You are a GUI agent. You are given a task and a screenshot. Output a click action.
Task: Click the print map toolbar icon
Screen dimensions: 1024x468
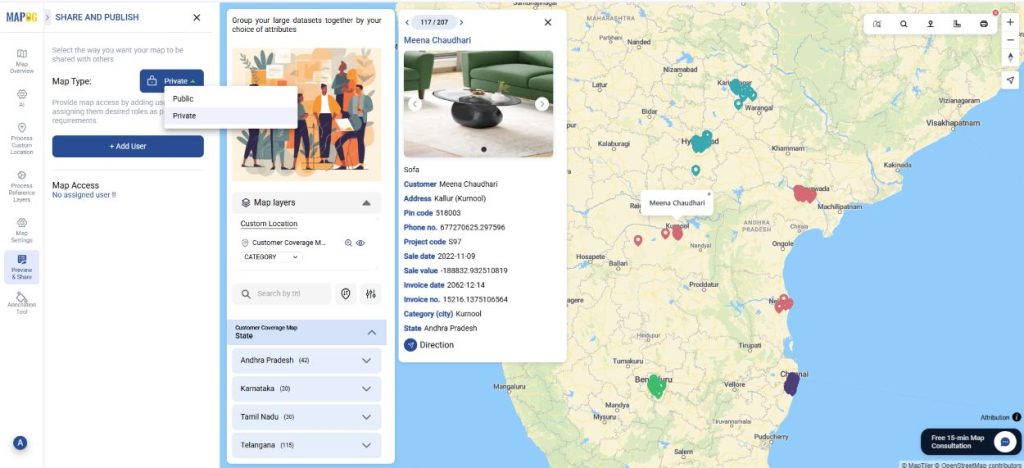984,24
